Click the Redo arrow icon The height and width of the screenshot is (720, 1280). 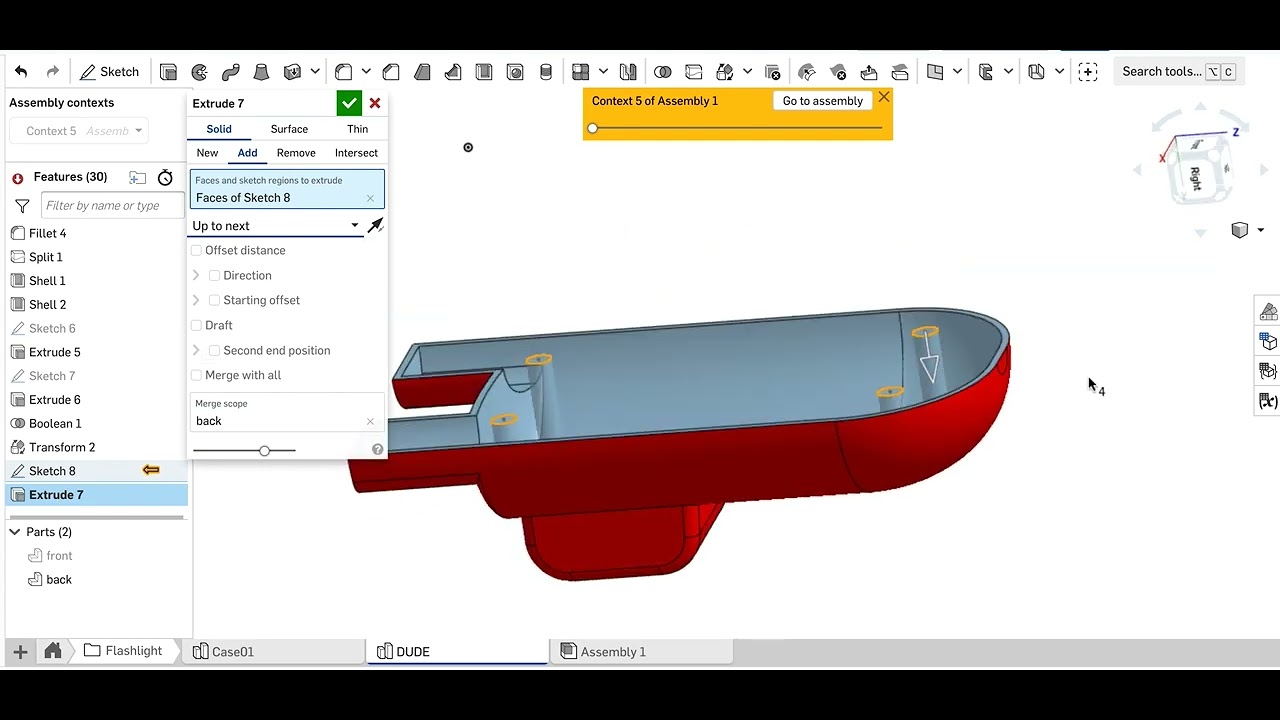(53, 72)
